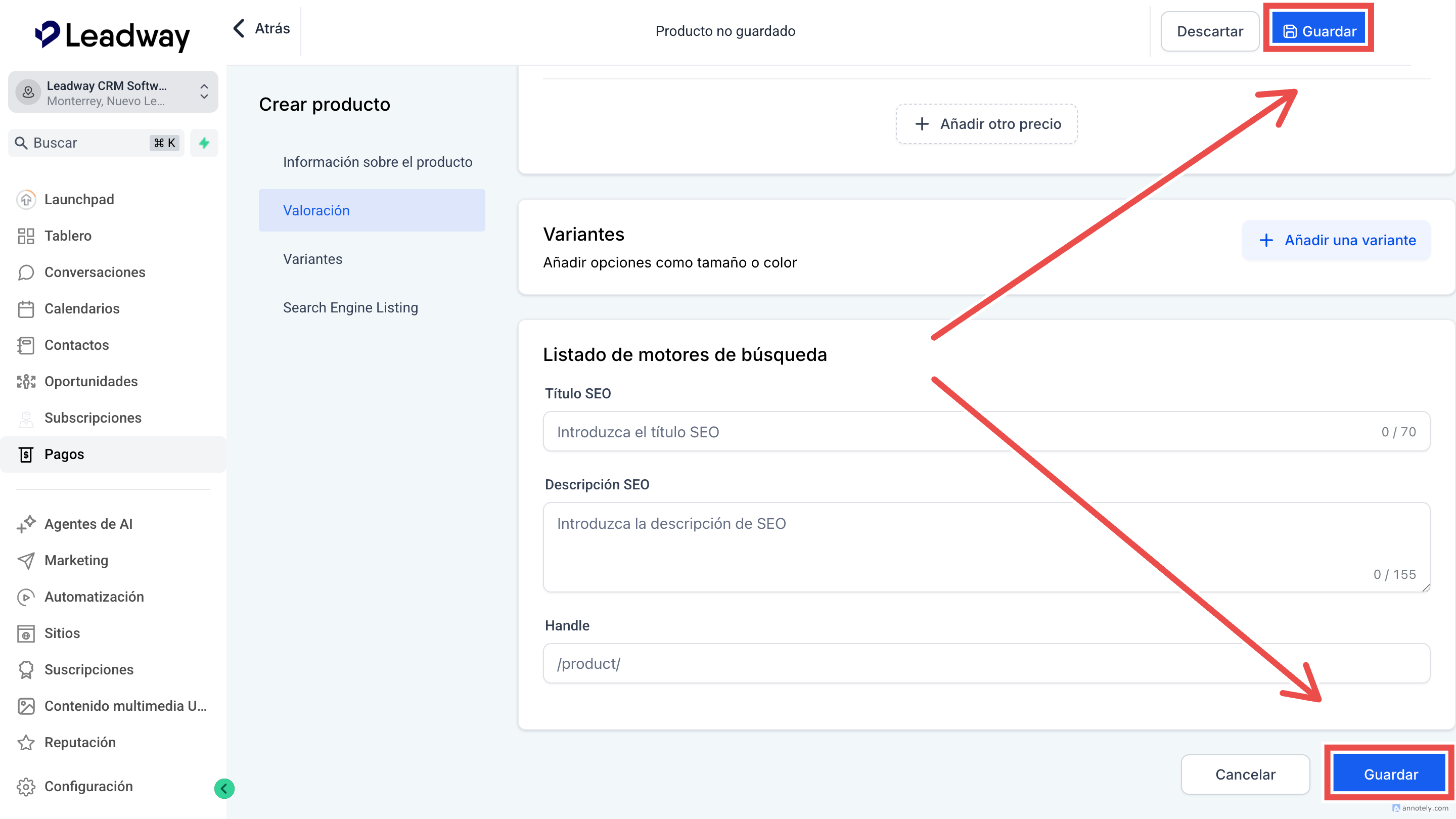
Task: Select the Variantes section tab
Action: [312, 259]
